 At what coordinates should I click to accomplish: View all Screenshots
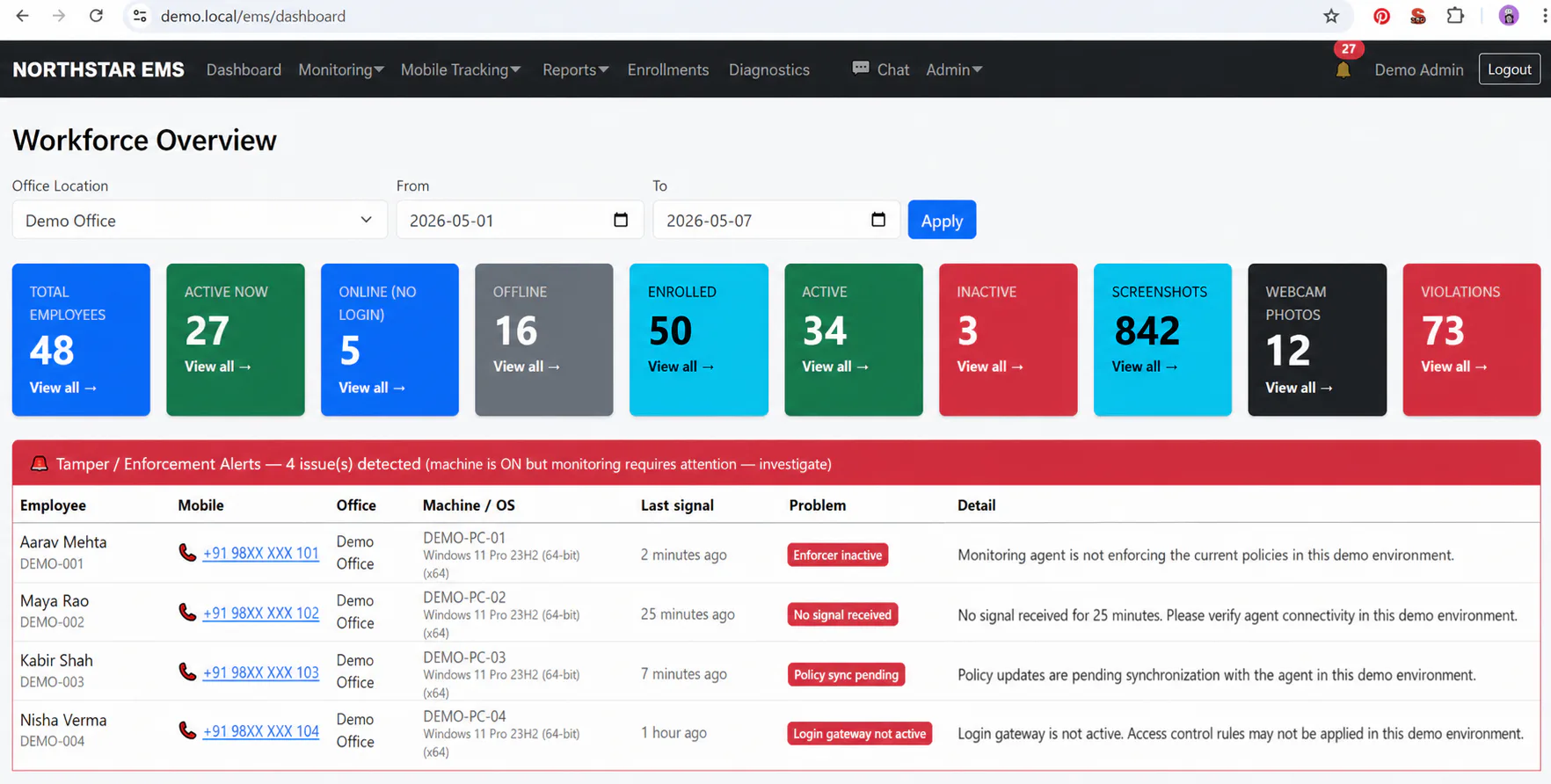click(1145, 367)
